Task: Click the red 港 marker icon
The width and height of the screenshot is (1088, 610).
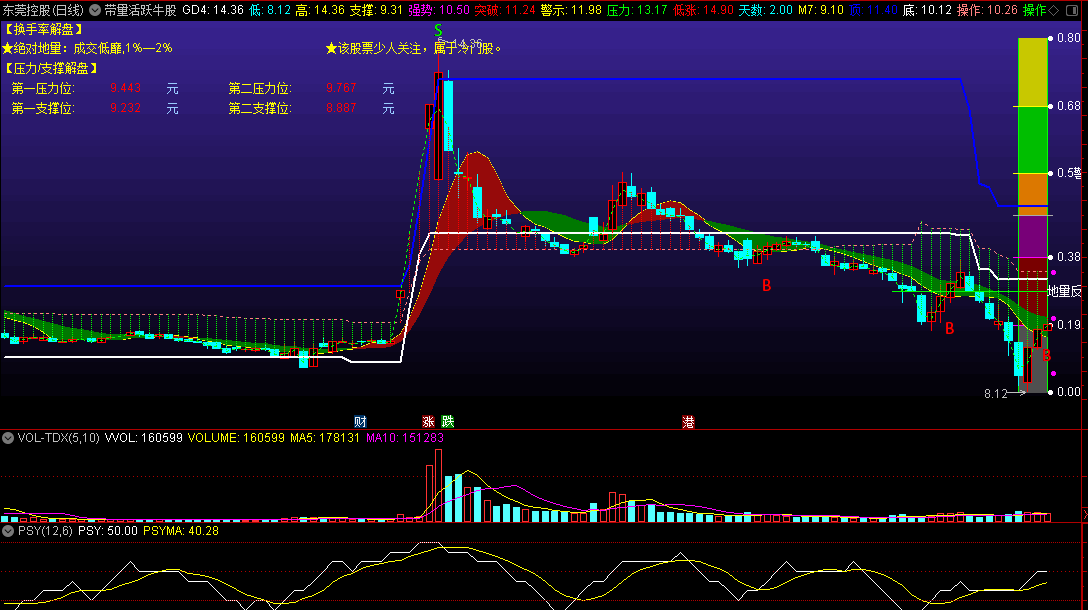Action: point(688,421)
